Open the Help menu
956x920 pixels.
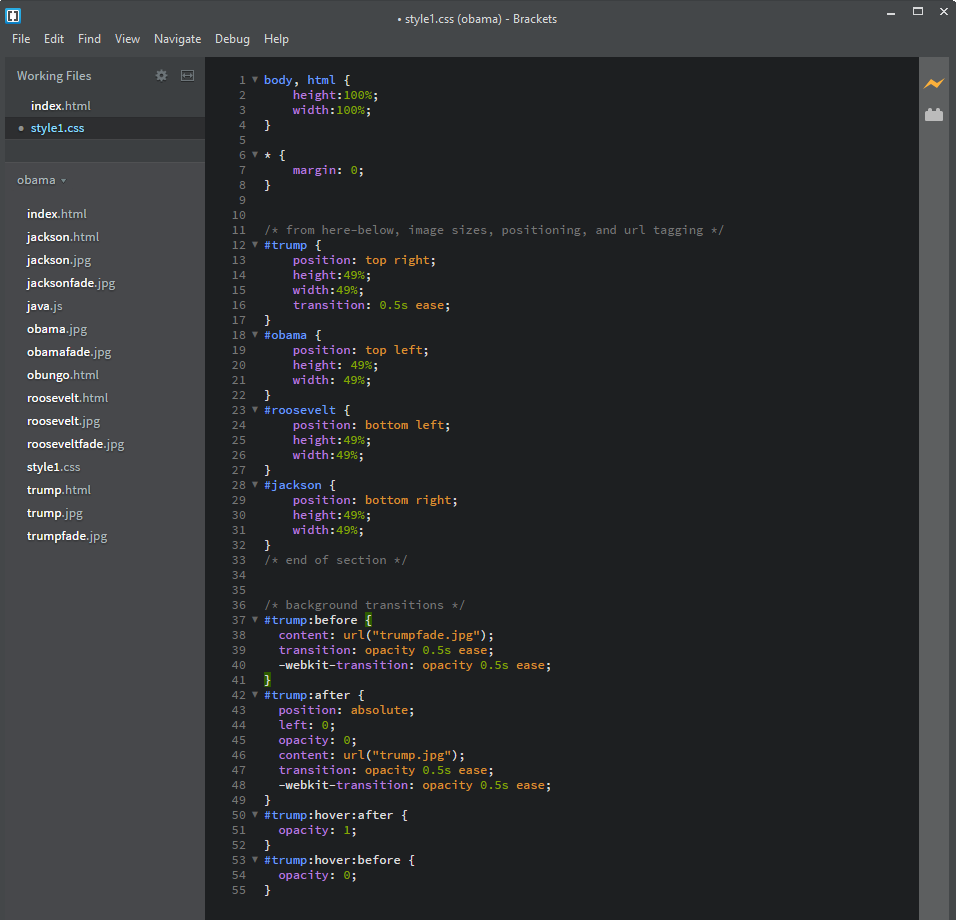point(276,39)
